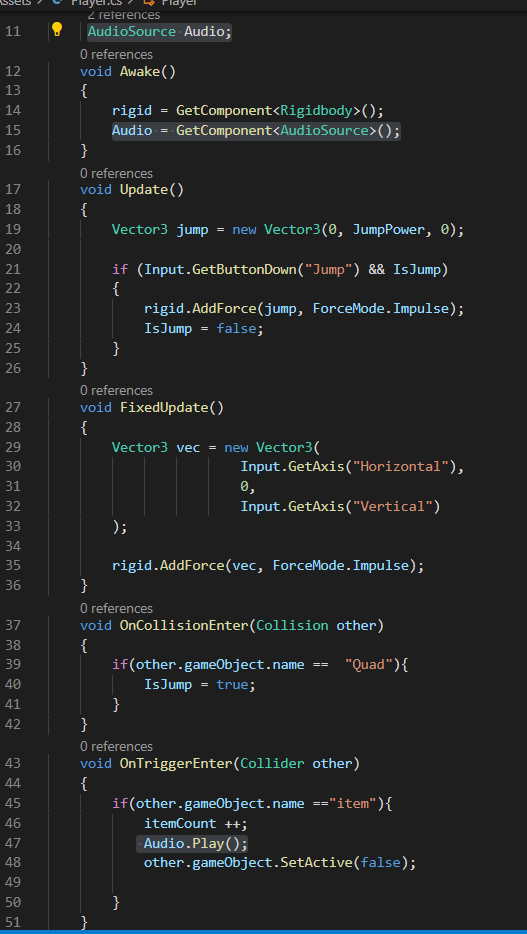This screenshot has width=527, height=934.
Task: Click line number 37 in the gutter
Action: pos(13,625)
